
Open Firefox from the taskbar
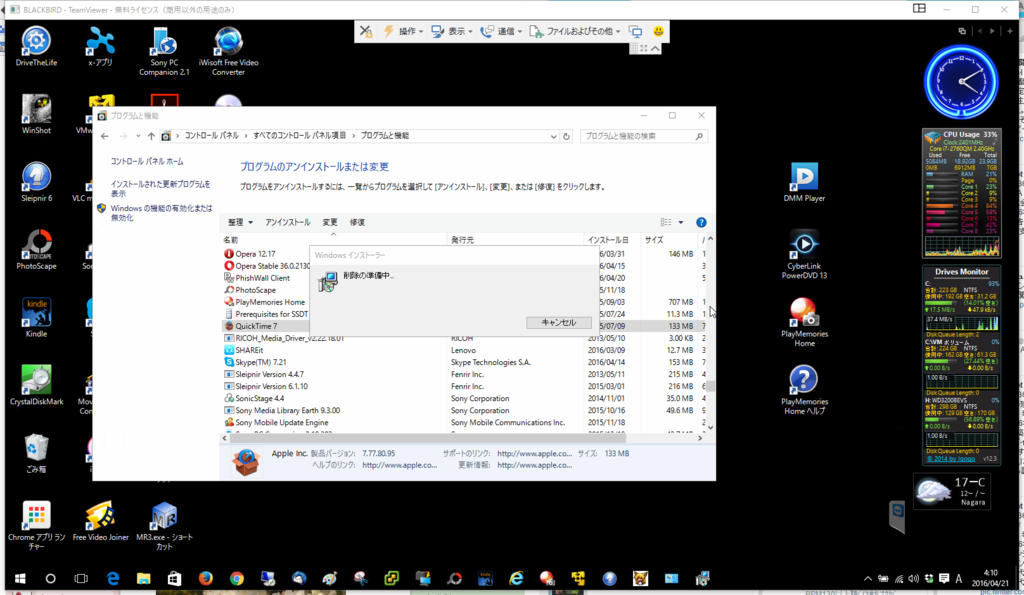205,579
